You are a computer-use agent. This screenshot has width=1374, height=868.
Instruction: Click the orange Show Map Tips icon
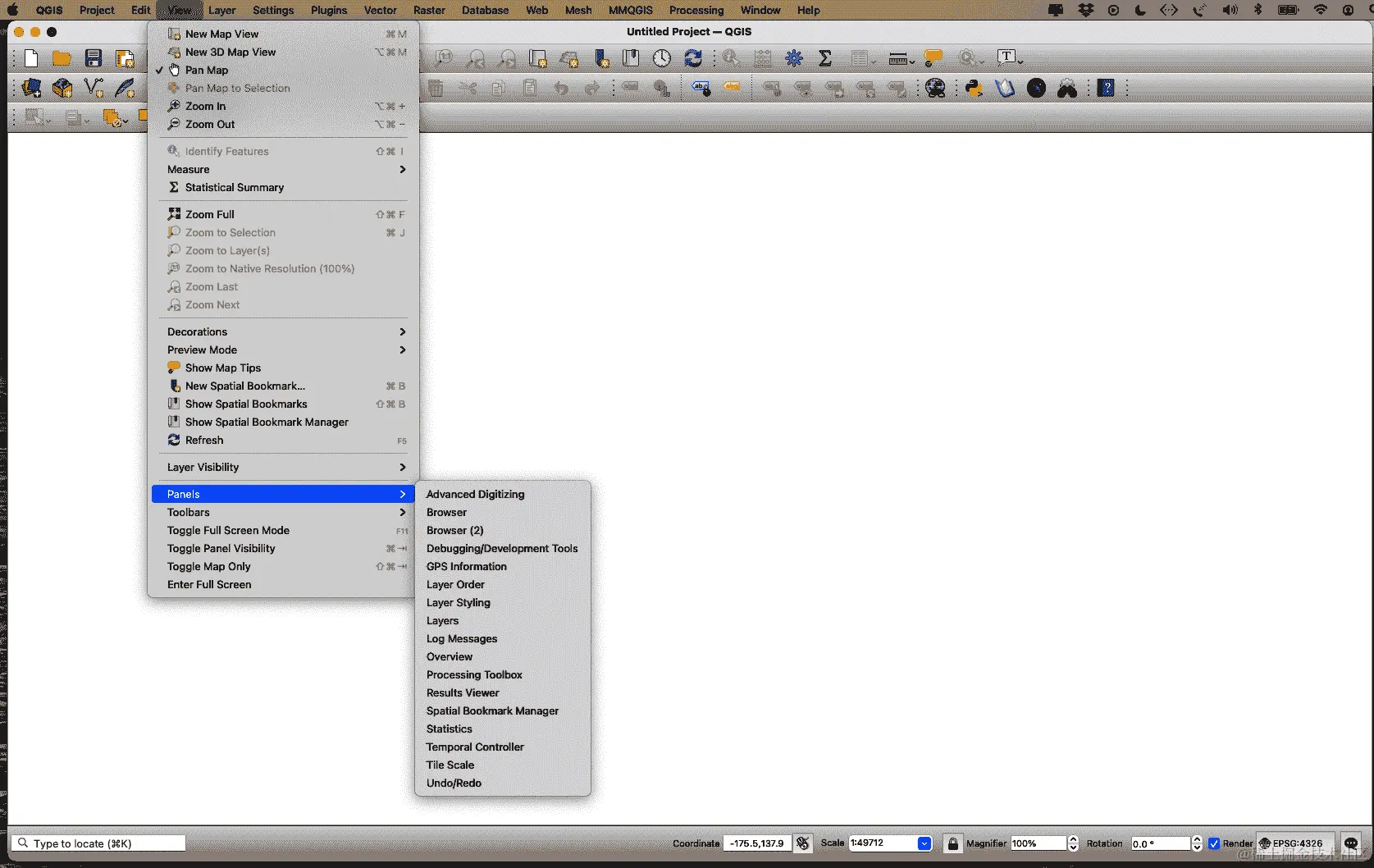[933, 58]
